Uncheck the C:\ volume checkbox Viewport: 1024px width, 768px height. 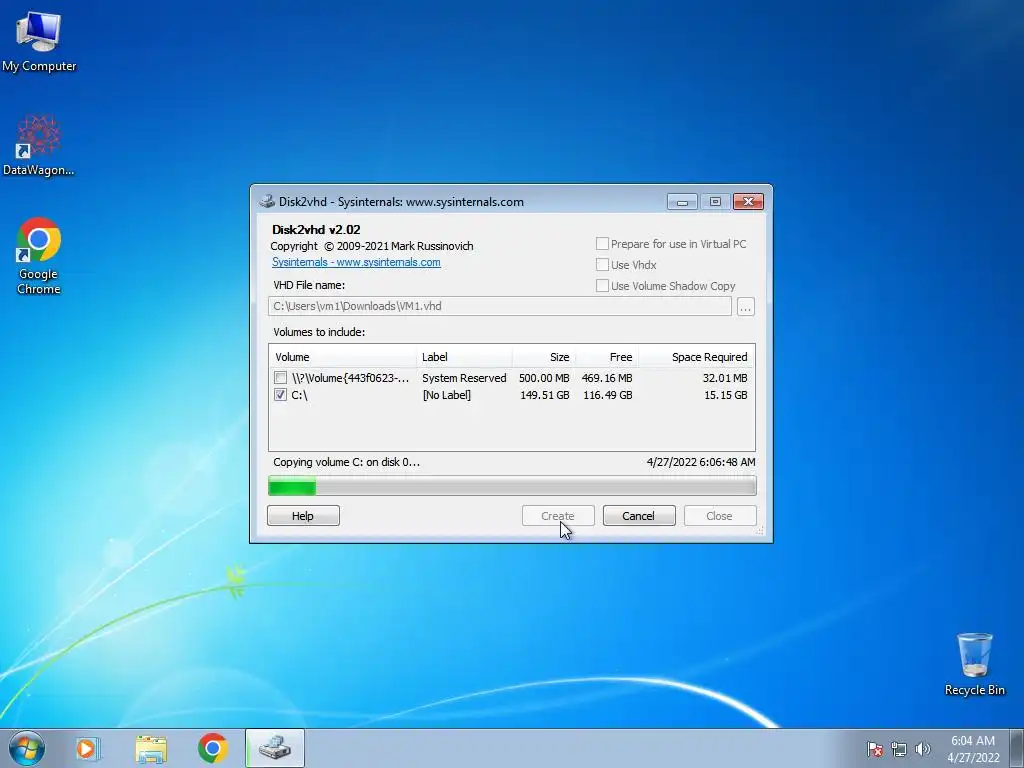point(280,394)
